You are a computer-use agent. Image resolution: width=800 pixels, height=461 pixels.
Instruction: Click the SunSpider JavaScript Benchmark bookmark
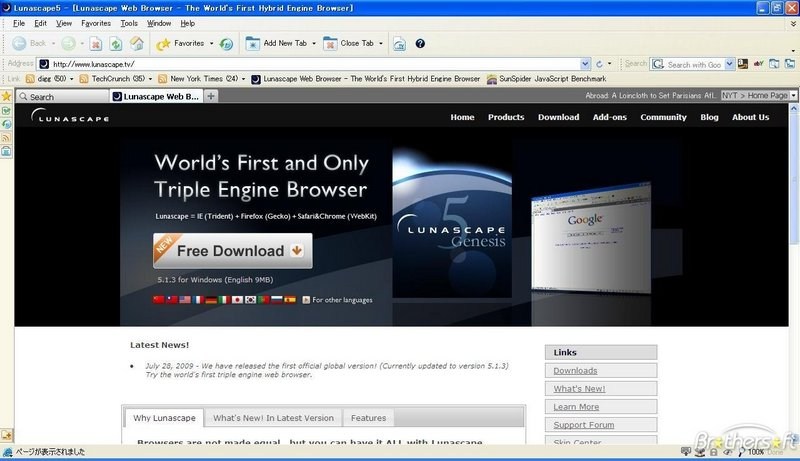(x=546, y=79)
